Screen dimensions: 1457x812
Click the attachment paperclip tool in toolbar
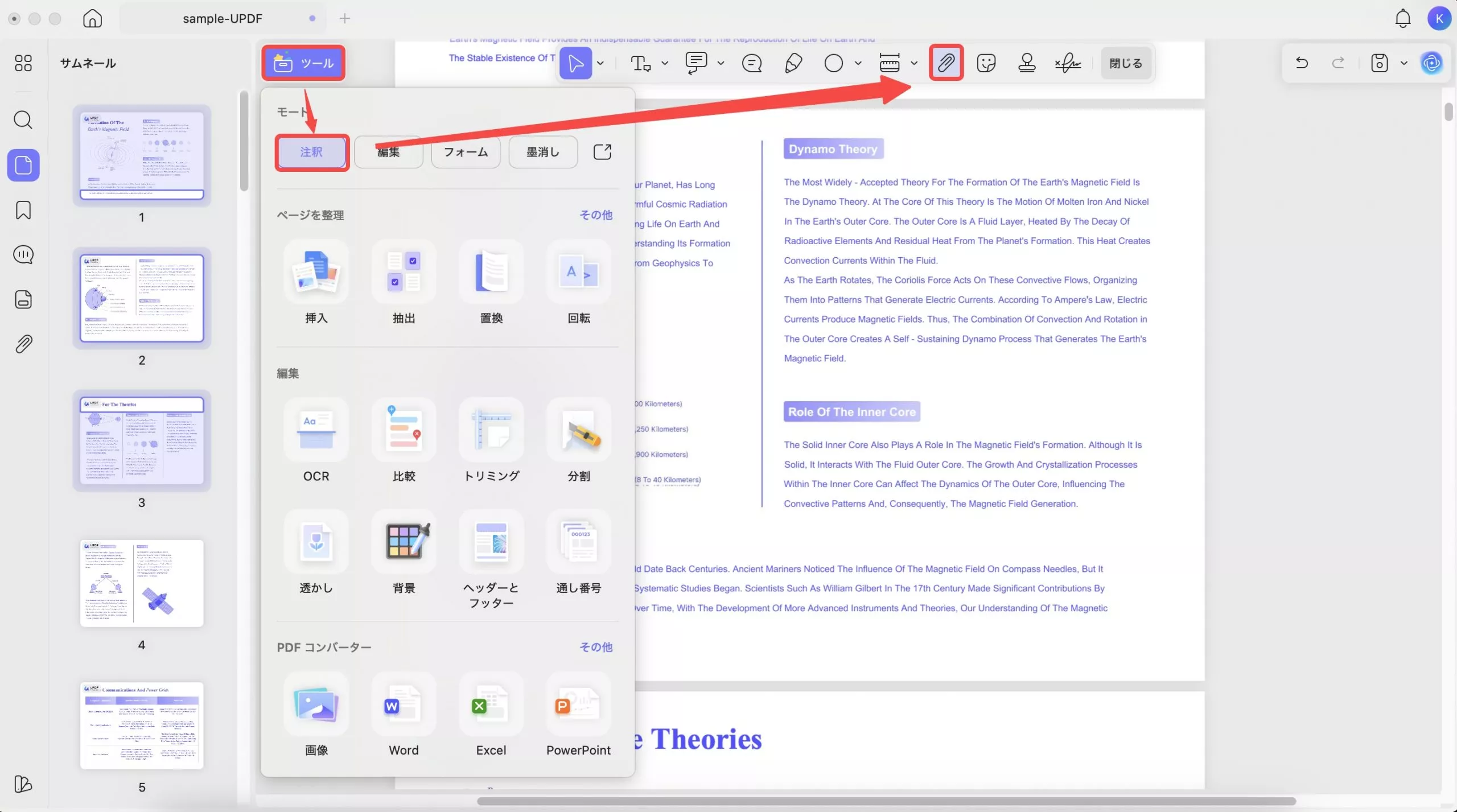(946, 63)
